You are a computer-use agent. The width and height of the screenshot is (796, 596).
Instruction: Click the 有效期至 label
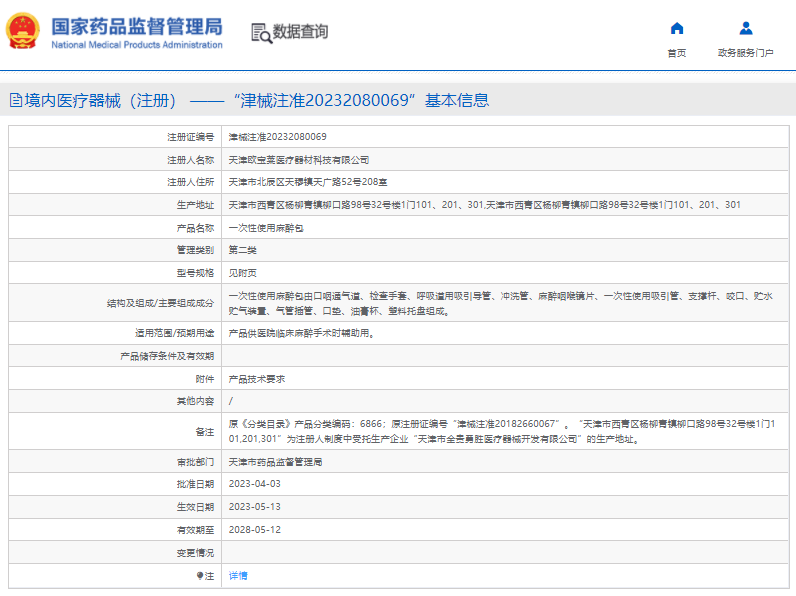click(195, 529)
